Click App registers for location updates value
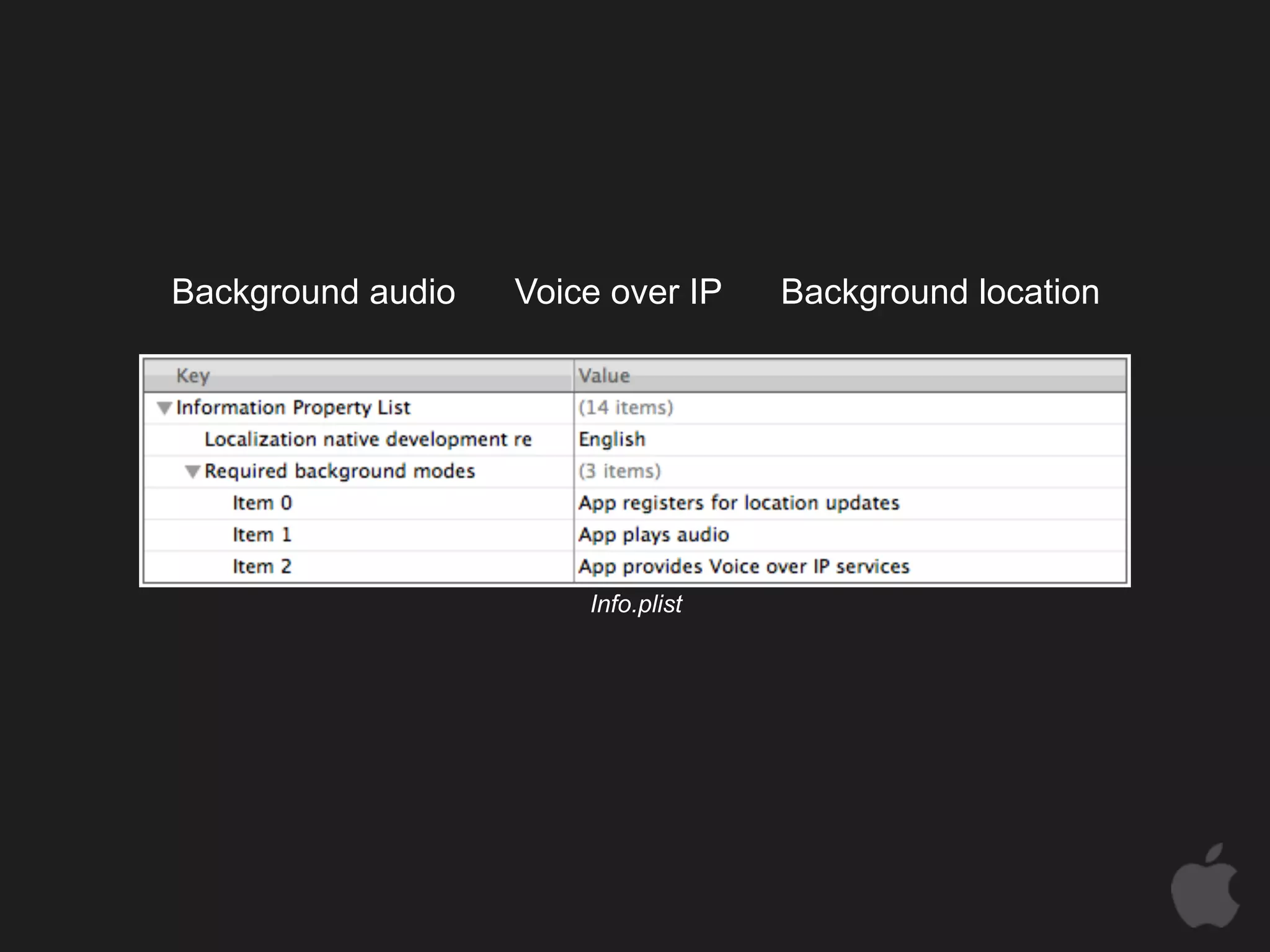Image resolution: width=1270 pixels, height=952 pixels. coord(739,503)
